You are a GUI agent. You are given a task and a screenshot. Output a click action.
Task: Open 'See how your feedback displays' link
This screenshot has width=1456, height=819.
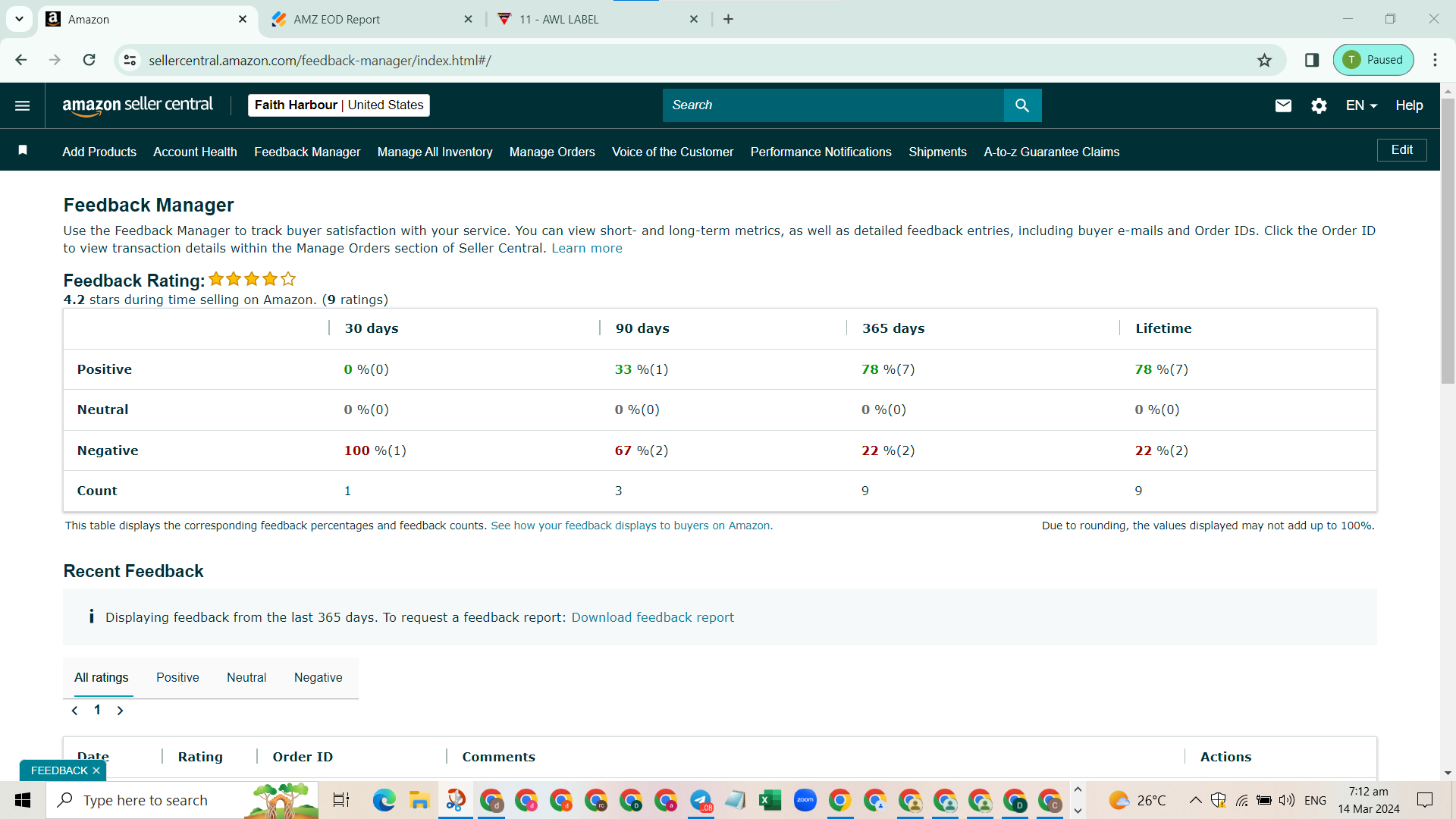(x=632, y=526)
